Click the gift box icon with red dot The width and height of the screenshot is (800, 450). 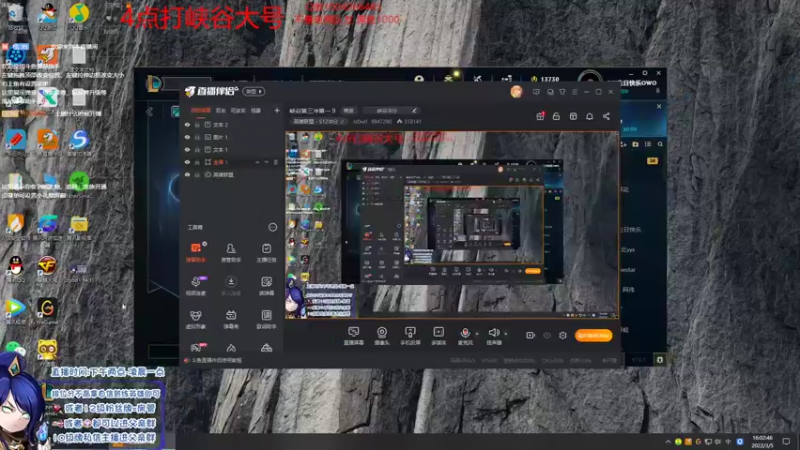[x=540, y=116]
